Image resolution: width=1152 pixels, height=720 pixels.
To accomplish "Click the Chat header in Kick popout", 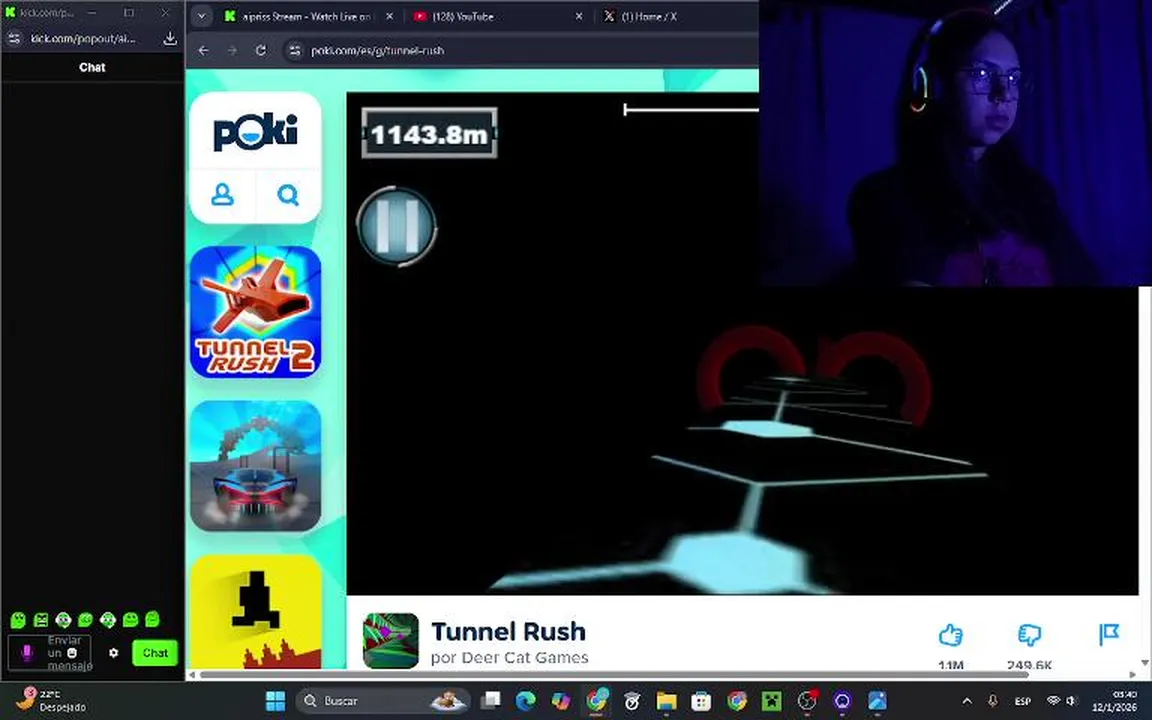I will pos(92,67).
